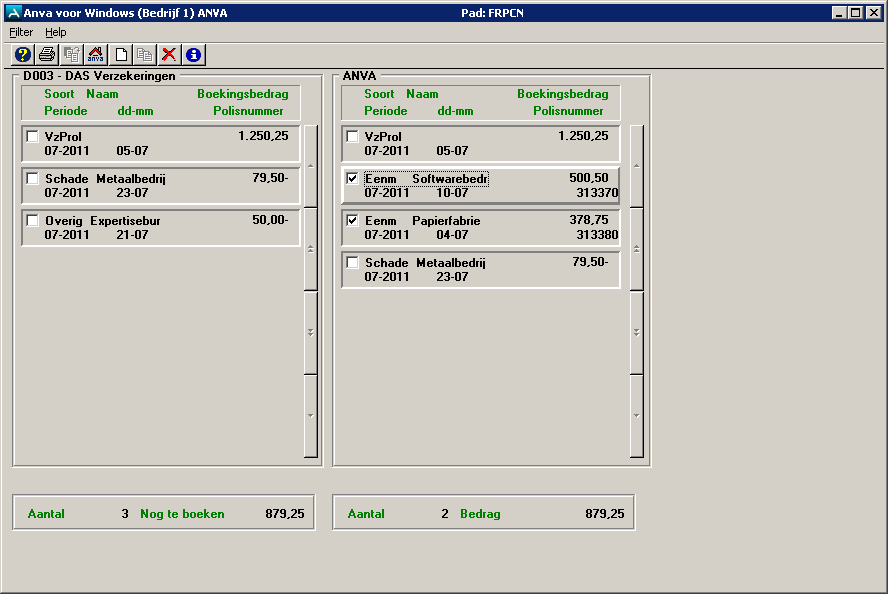Uncheck the Eenm Papierfabrie entry checkbox
888x594 pixels.
(x=352, y=221)
